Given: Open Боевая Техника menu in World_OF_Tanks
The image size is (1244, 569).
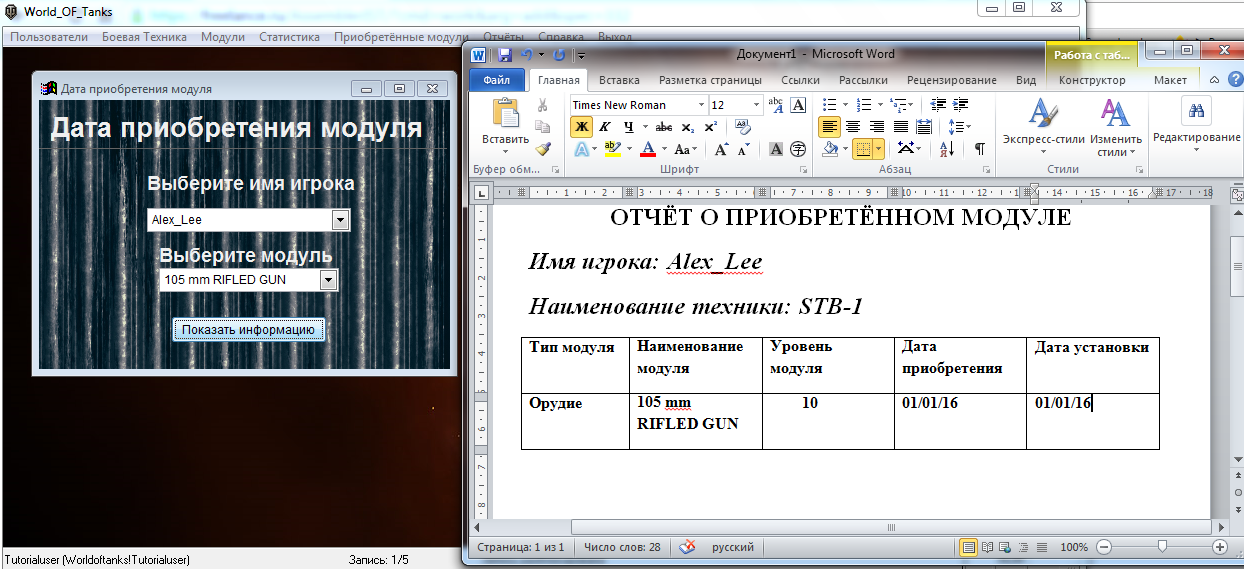Looking at the screenshot, I should click(x=144, y=37).
